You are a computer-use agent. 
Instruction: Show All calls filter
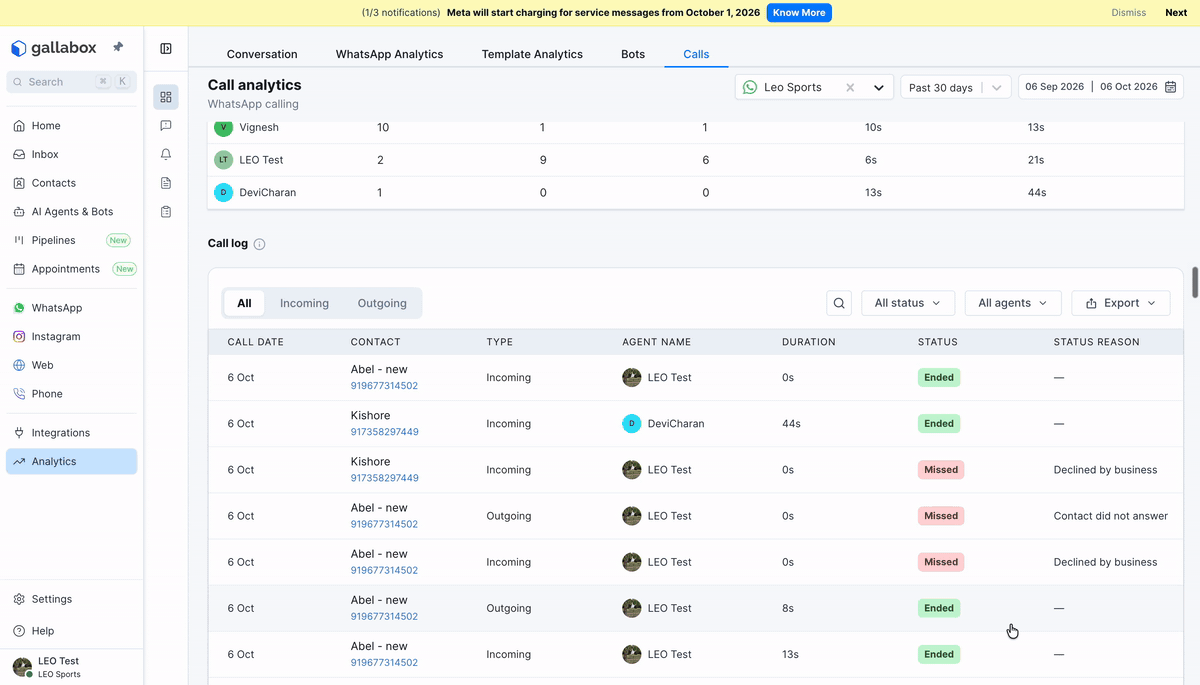[244, 303]
